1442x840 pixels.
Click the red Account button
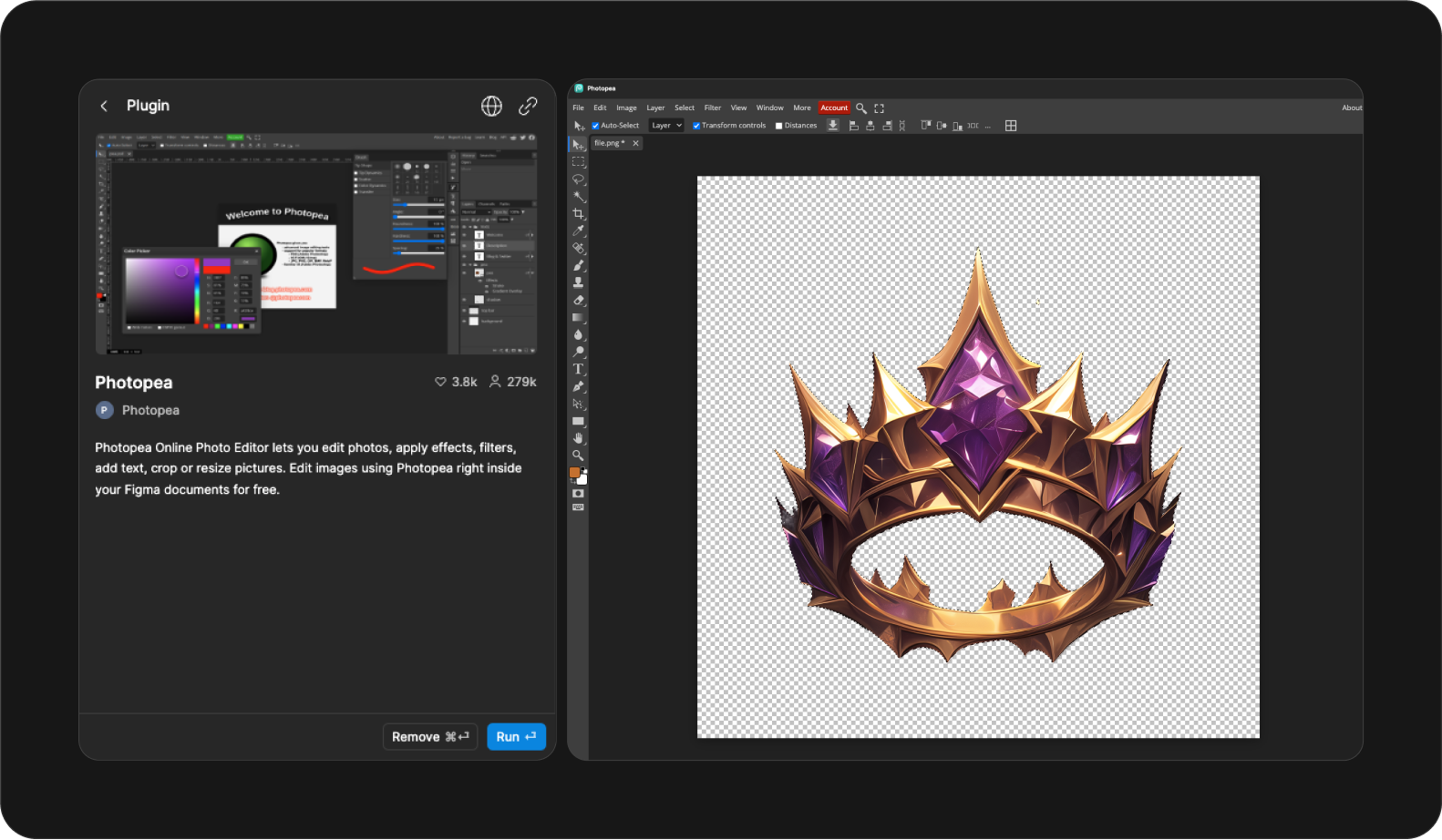tap(834, 108)
